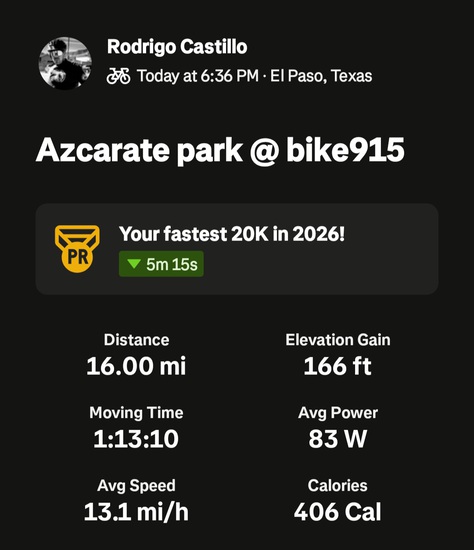The image size is (474, 550).
Task: Open Rodrigo Castillo's profile picture
Action: coord(65,63)
